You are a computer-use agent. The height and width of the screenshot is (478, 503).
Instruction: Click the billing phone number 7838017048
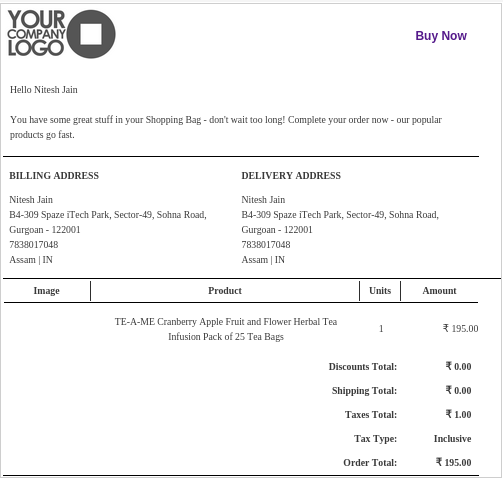[34, 245]
